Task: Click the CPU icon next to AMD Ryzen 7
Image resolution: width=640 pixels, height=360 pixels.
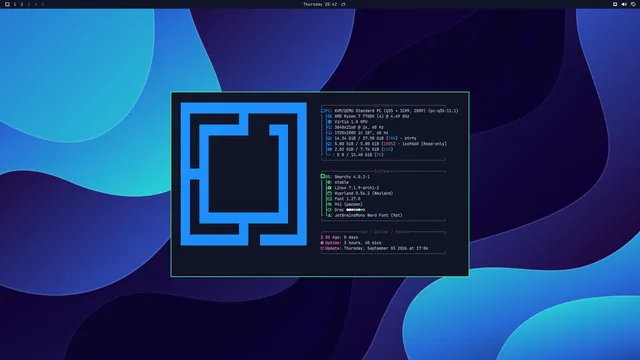Action: click(329, 116)
